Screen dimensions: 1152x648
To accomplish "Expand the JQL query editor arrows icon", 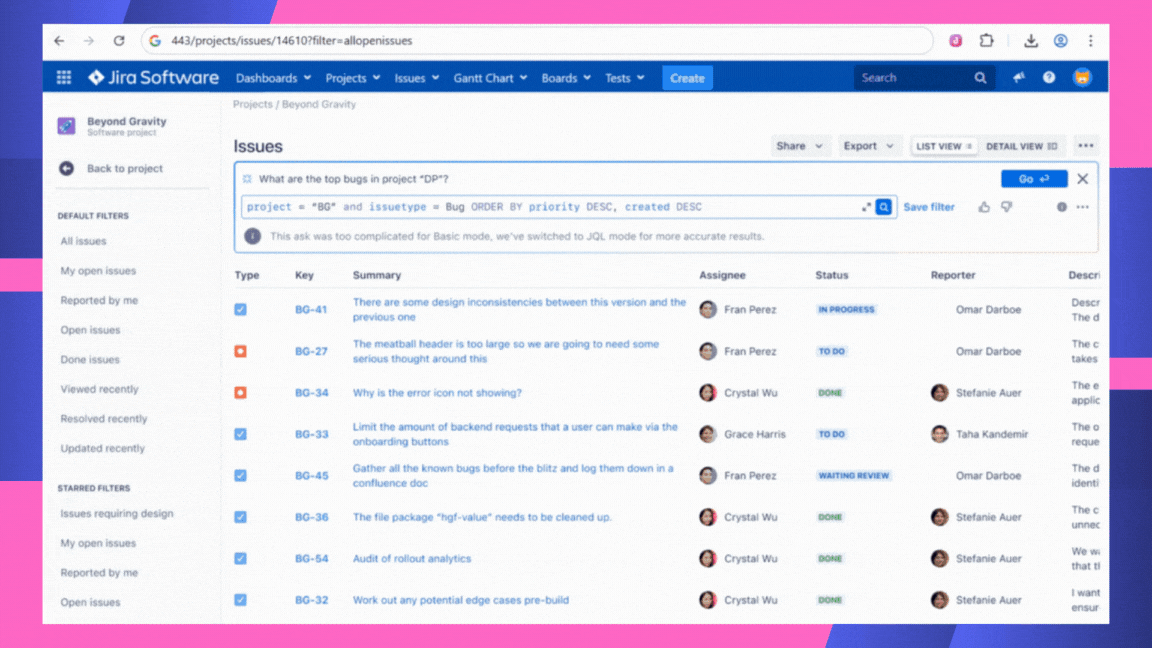I will tap(866, 207).
